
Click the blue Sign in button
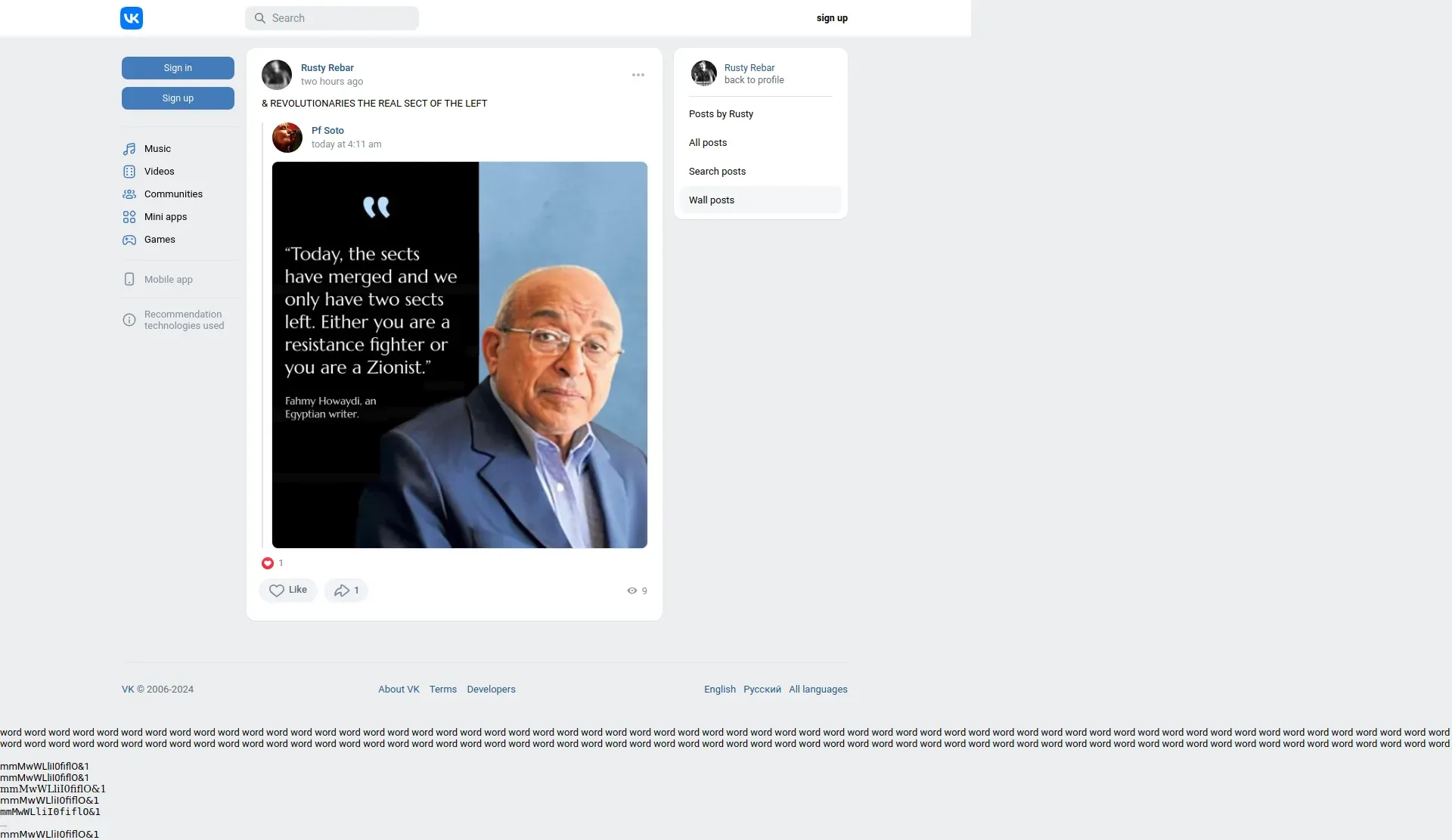pyautogui.click(x=178, y=68)
